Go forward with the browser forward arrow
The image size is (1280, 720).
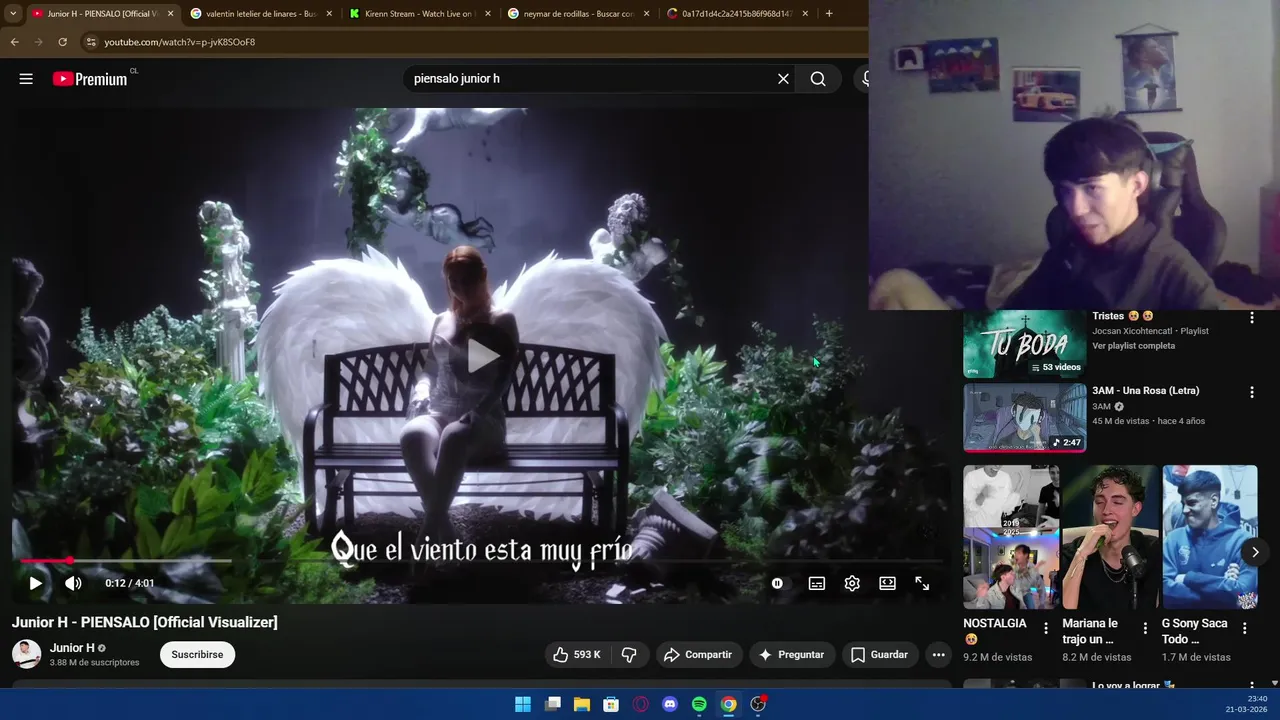point(38,42)
